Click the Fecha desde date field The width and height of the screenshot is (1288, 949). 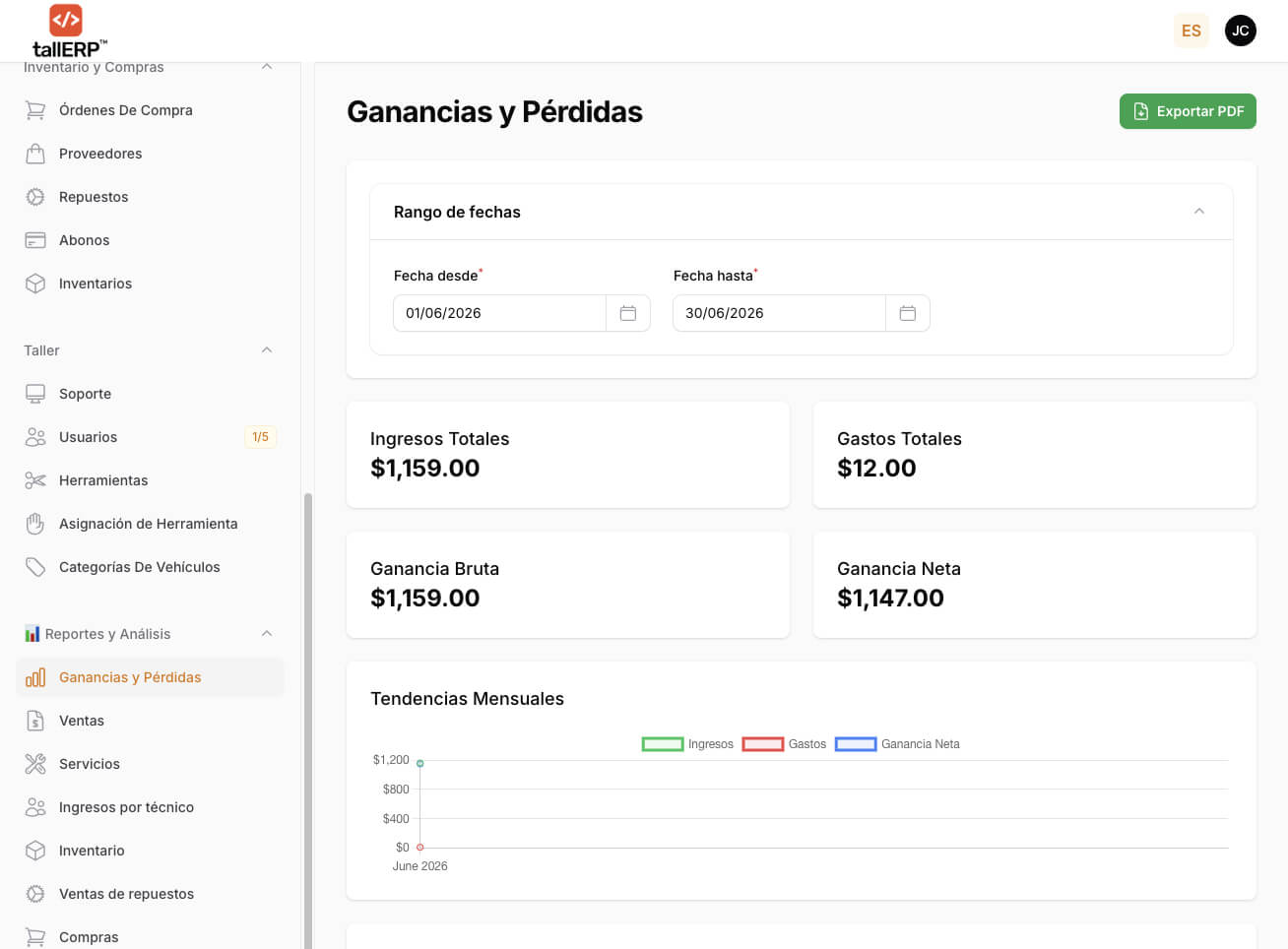(x=499, y=313)
